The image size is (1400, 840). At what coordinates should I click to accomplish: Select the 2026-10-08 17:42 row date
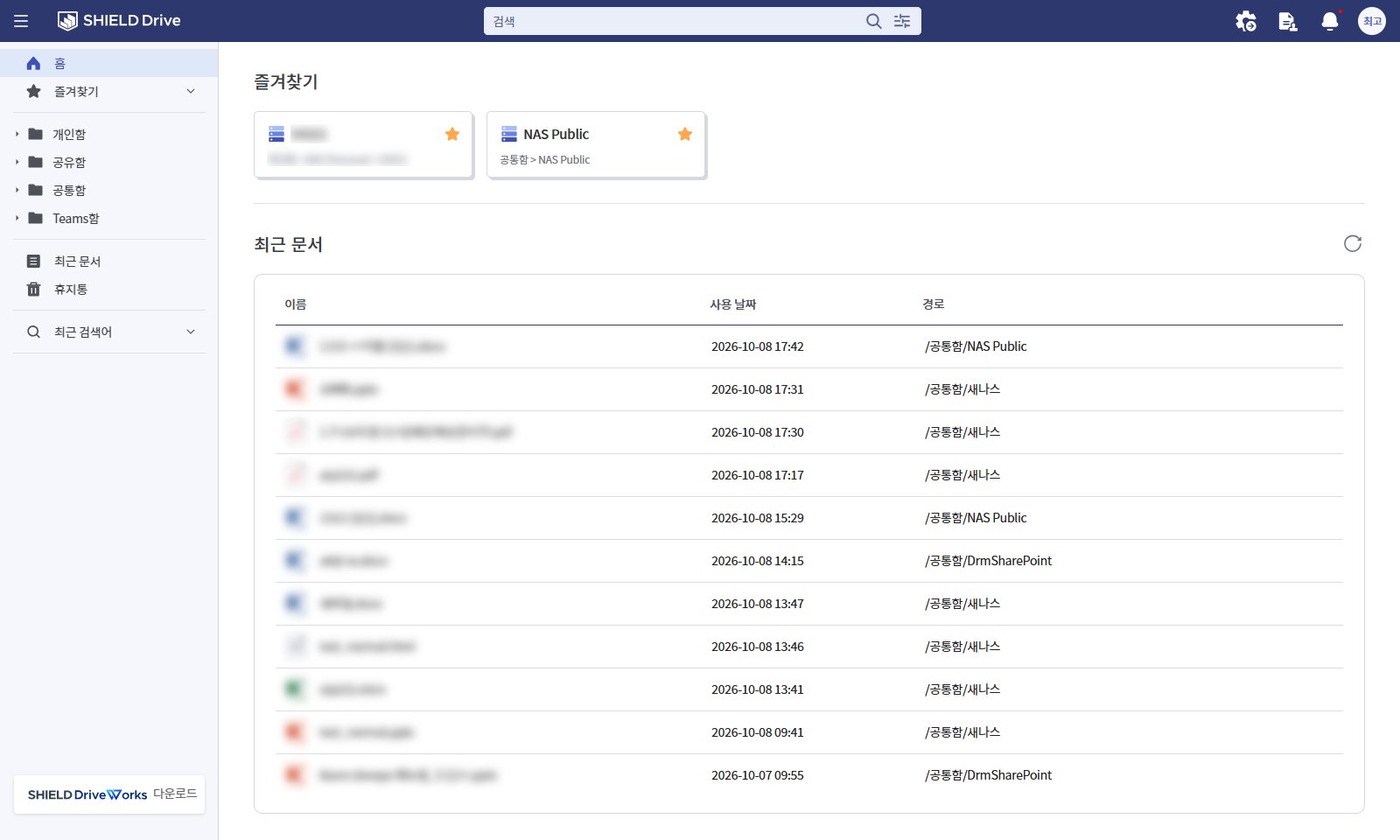tap(758, 346)
